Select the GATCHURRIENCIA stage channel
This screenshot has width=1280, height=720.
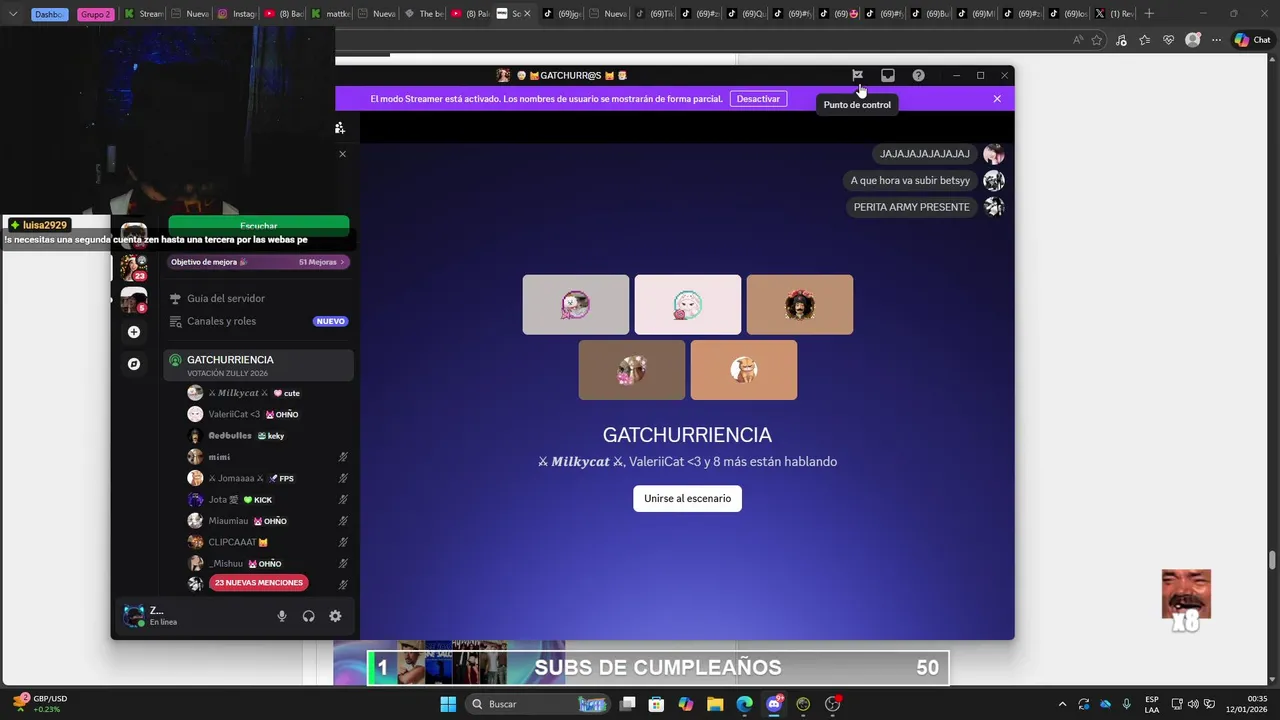pos(258,365)
